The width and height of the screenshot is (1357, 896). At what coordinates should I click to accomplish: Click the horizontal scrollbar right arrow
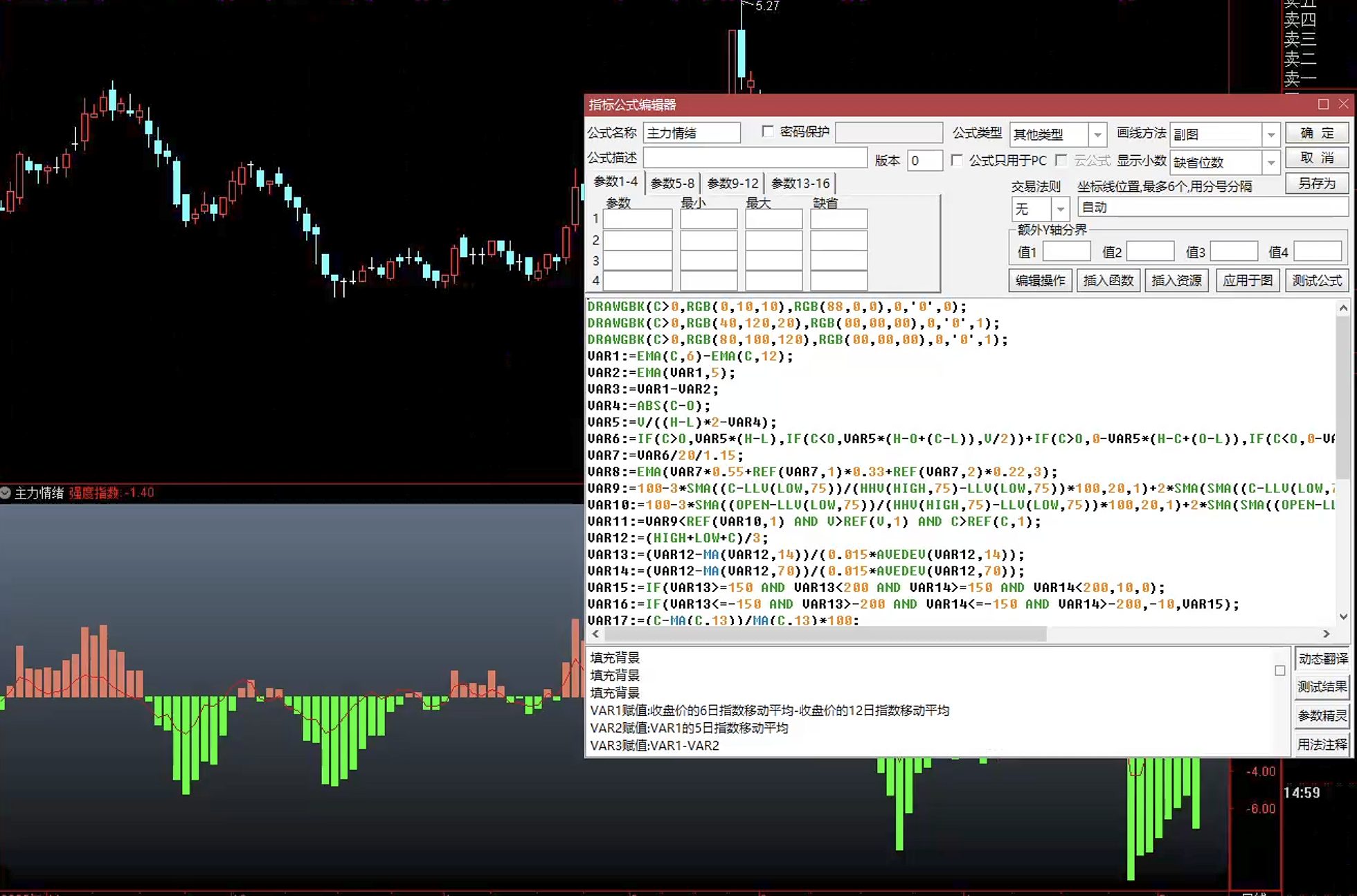1327,634
